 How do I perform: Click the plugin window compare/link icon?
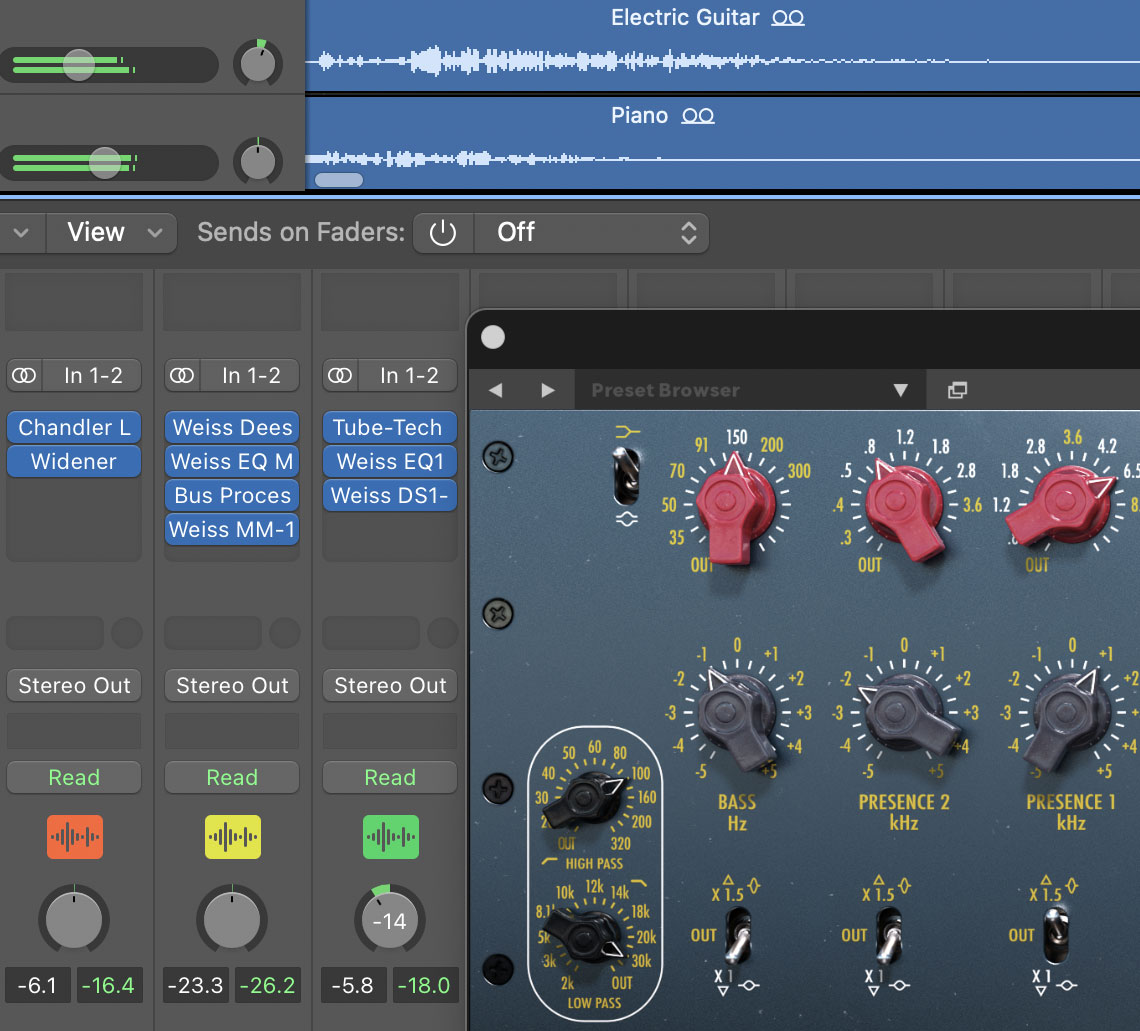click(x=957, y=390)
